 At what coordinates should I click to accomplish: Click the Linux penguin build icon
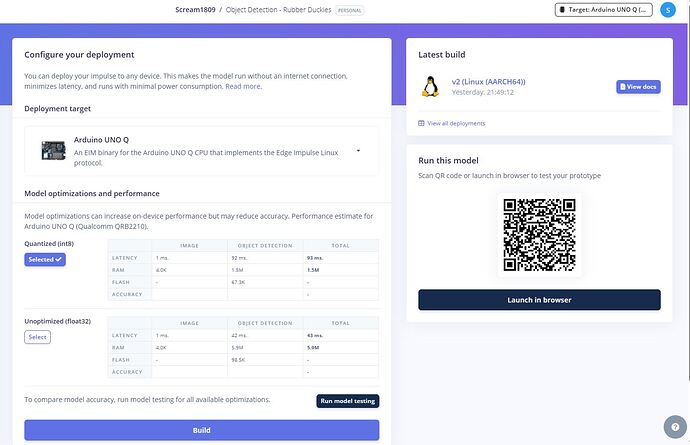click(x=430, y=86)
